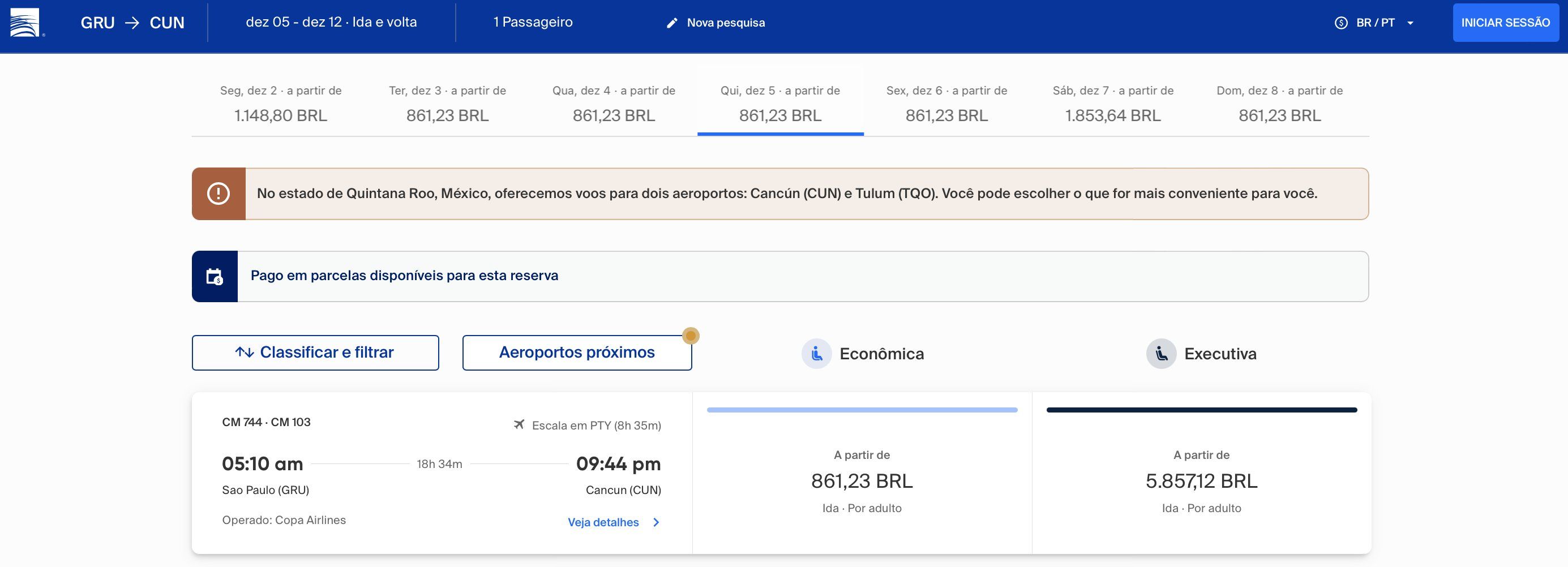Click the warning icon in the Quintana Roo notice
Image resolution: width=1568 pixels, height=567 pixels.
click(219, 194)
